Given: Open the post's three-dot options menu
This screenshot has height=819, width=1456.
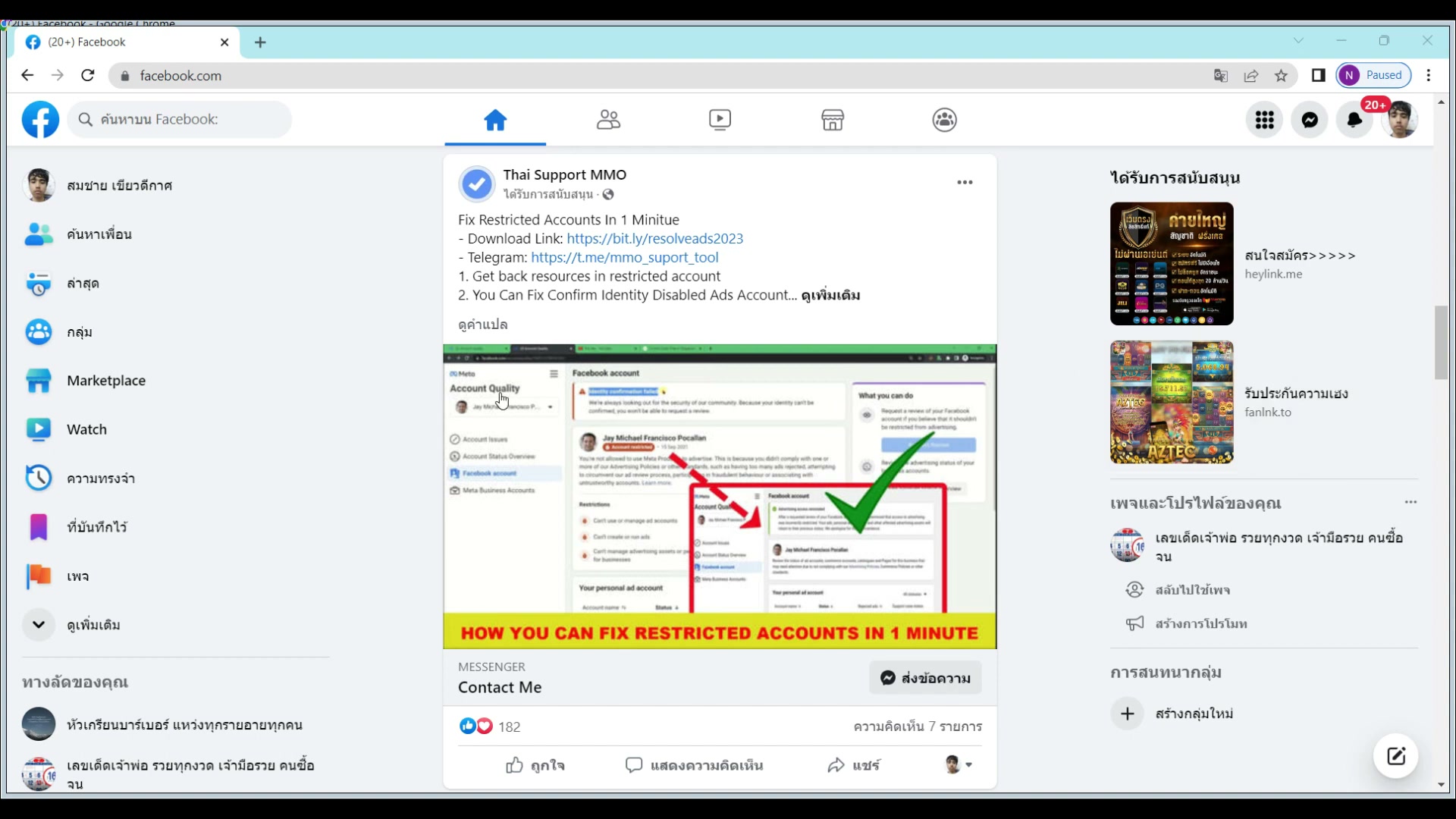Looking at the screenshot, I should (x=965, y=182).
